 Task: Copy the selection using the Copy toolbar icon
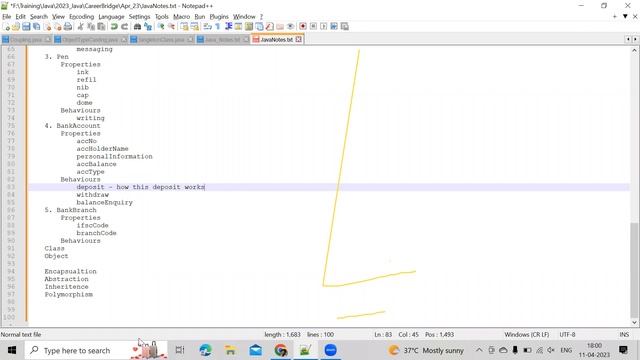(91, 27)
